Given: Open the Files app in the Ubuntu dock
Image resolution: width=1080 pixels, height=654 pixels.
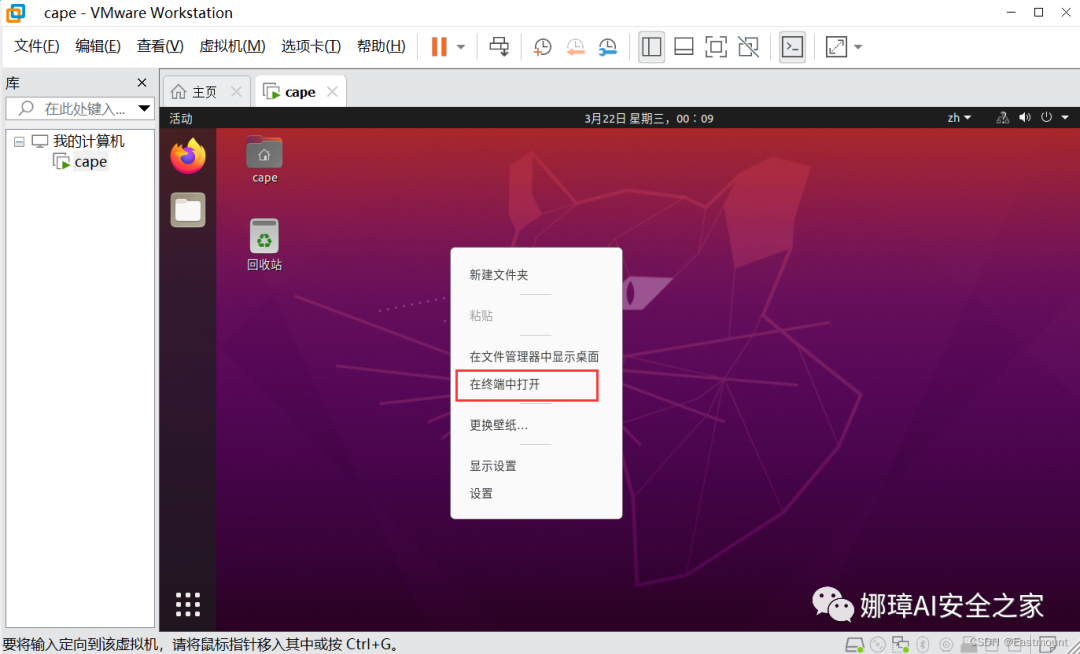Looking at the screenshot, I should (x=188, y=209).
